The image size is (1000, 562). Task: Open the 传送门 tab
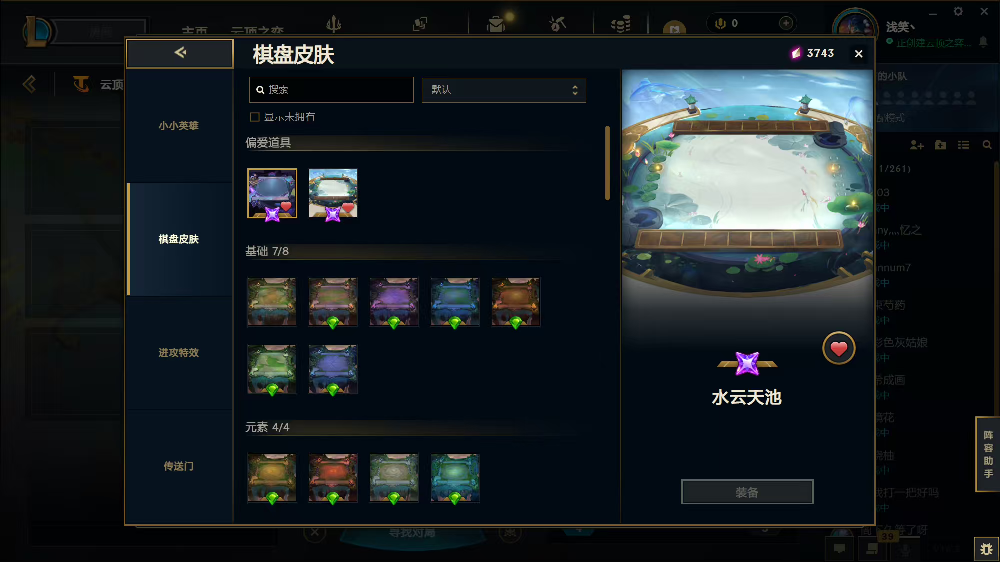[179, 466]
